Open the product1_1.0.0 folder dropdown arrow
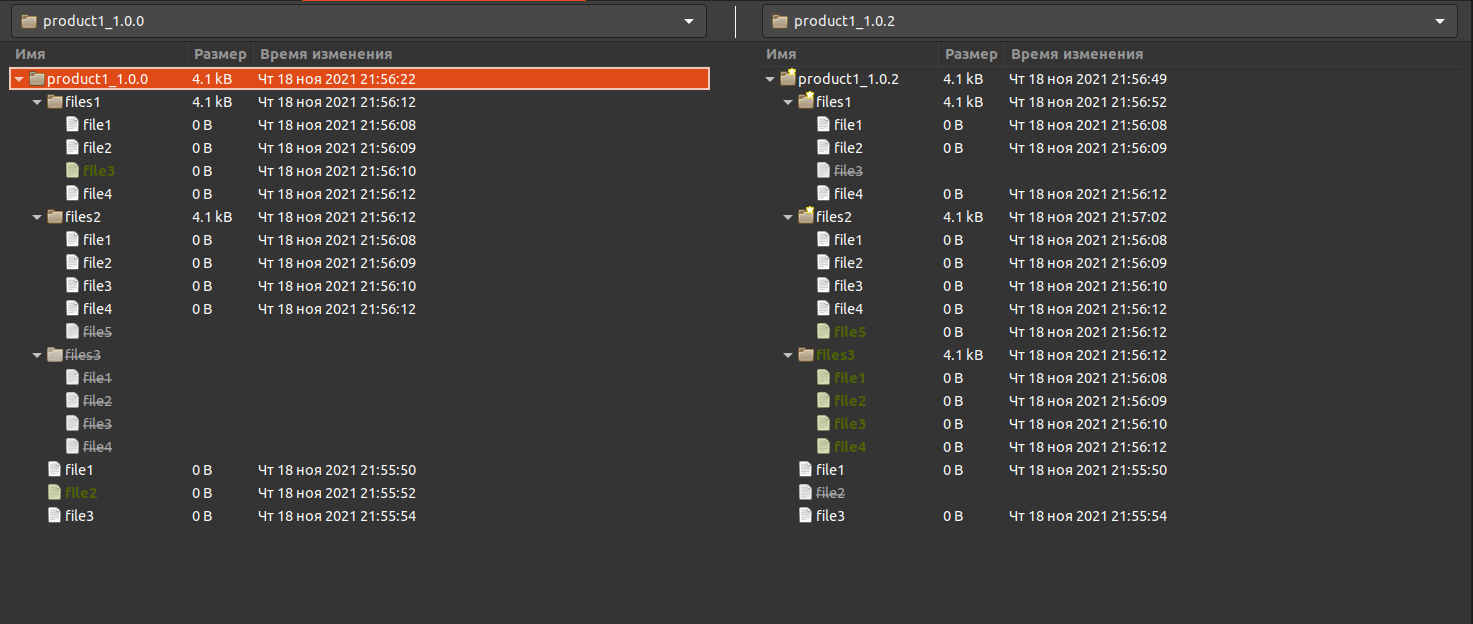Screen dimensions: 1473x624 [x=688, y=21]
